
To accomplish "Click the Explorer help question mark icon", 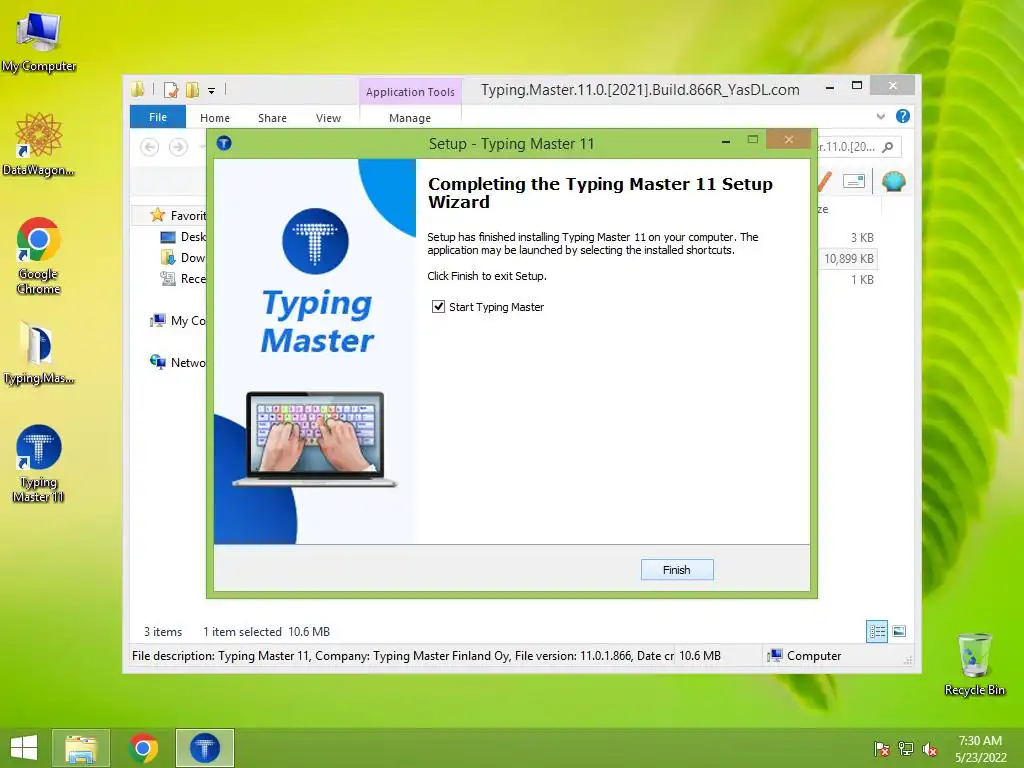I will point(903,116).
